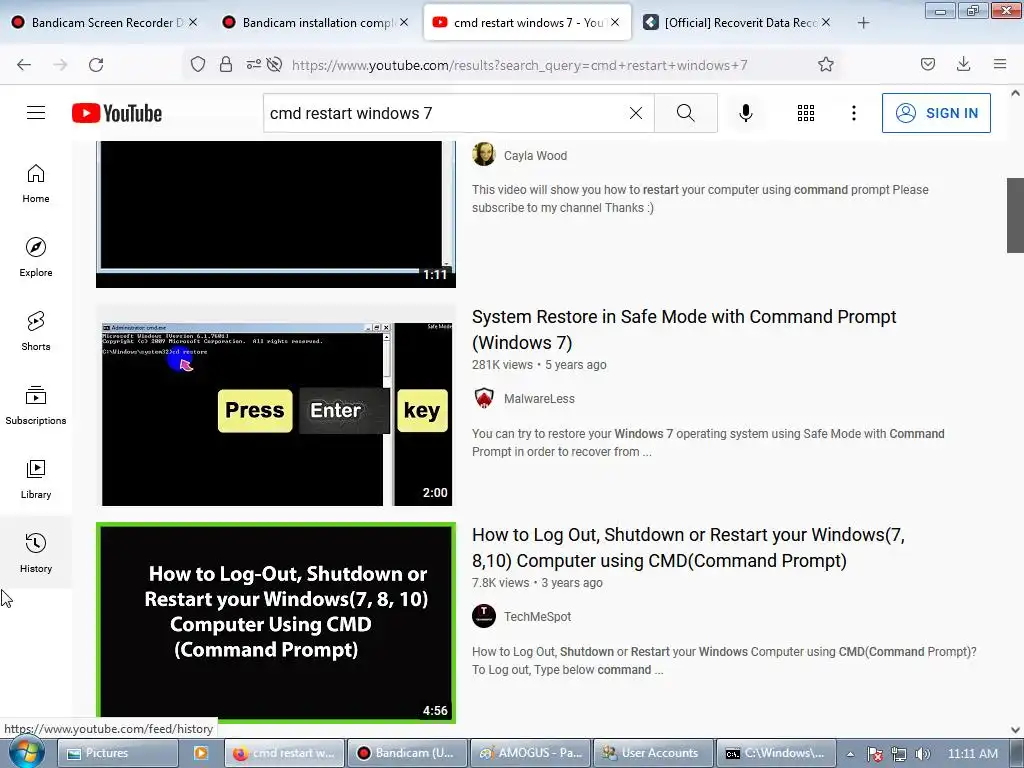The image size is (1024, 768).
Task: Click the SIGN IN button
Action: pyautogui.click(x=936, y=113)
